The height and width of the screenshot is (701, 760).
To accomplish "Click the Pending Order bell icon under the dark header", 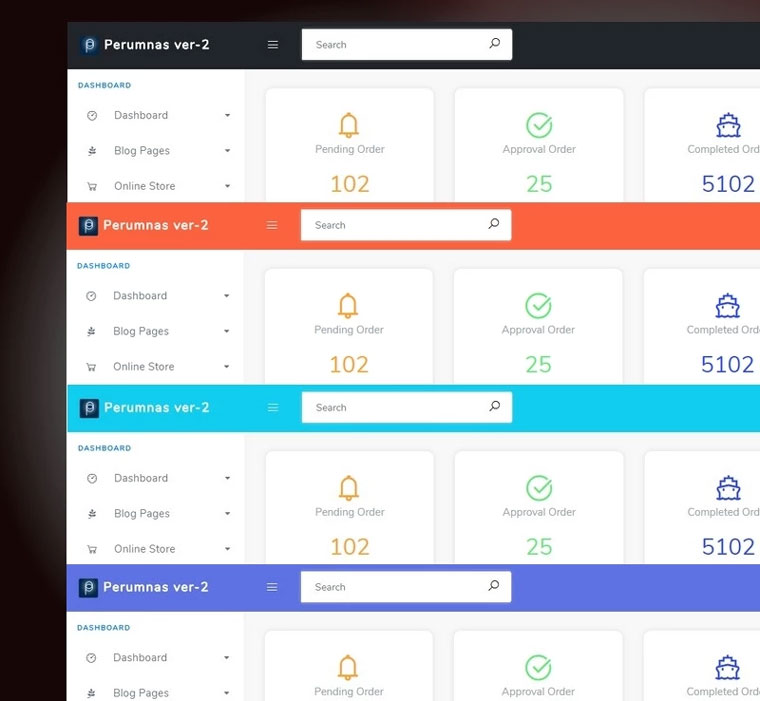I will 349,125.
